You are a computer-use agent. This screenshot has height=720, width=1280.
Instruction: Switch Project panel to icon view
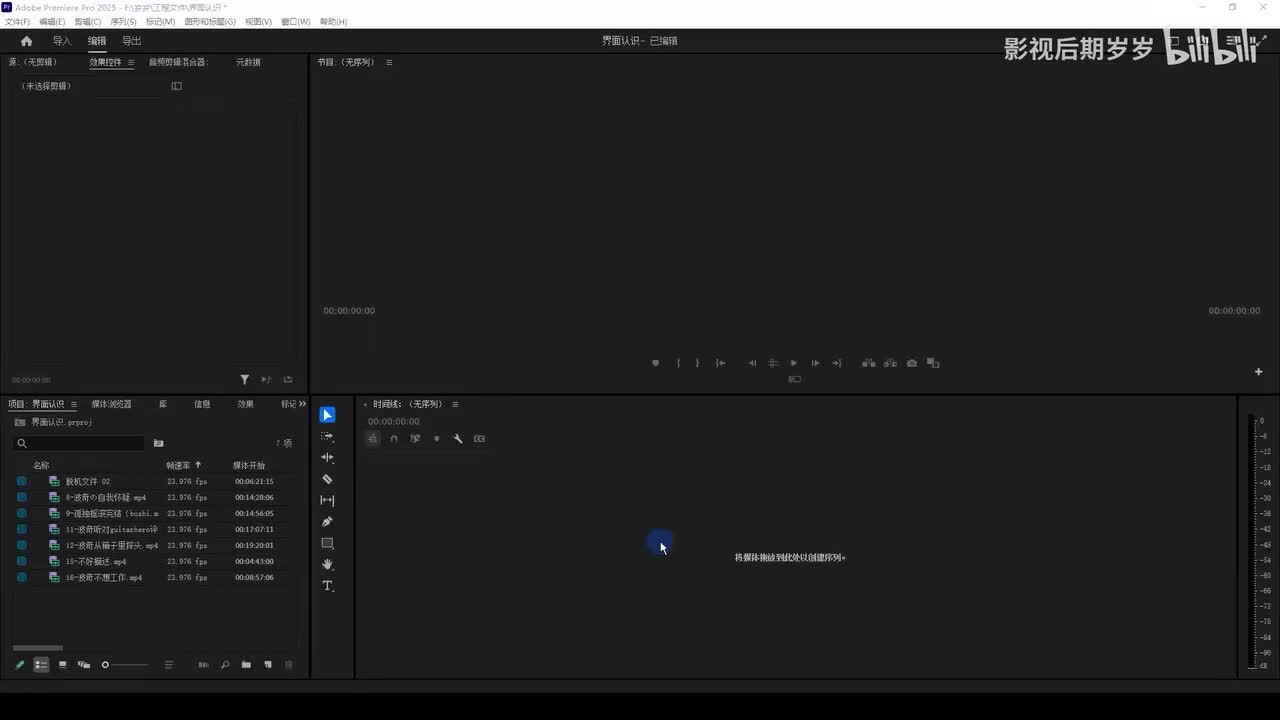(x=62, y=665)
